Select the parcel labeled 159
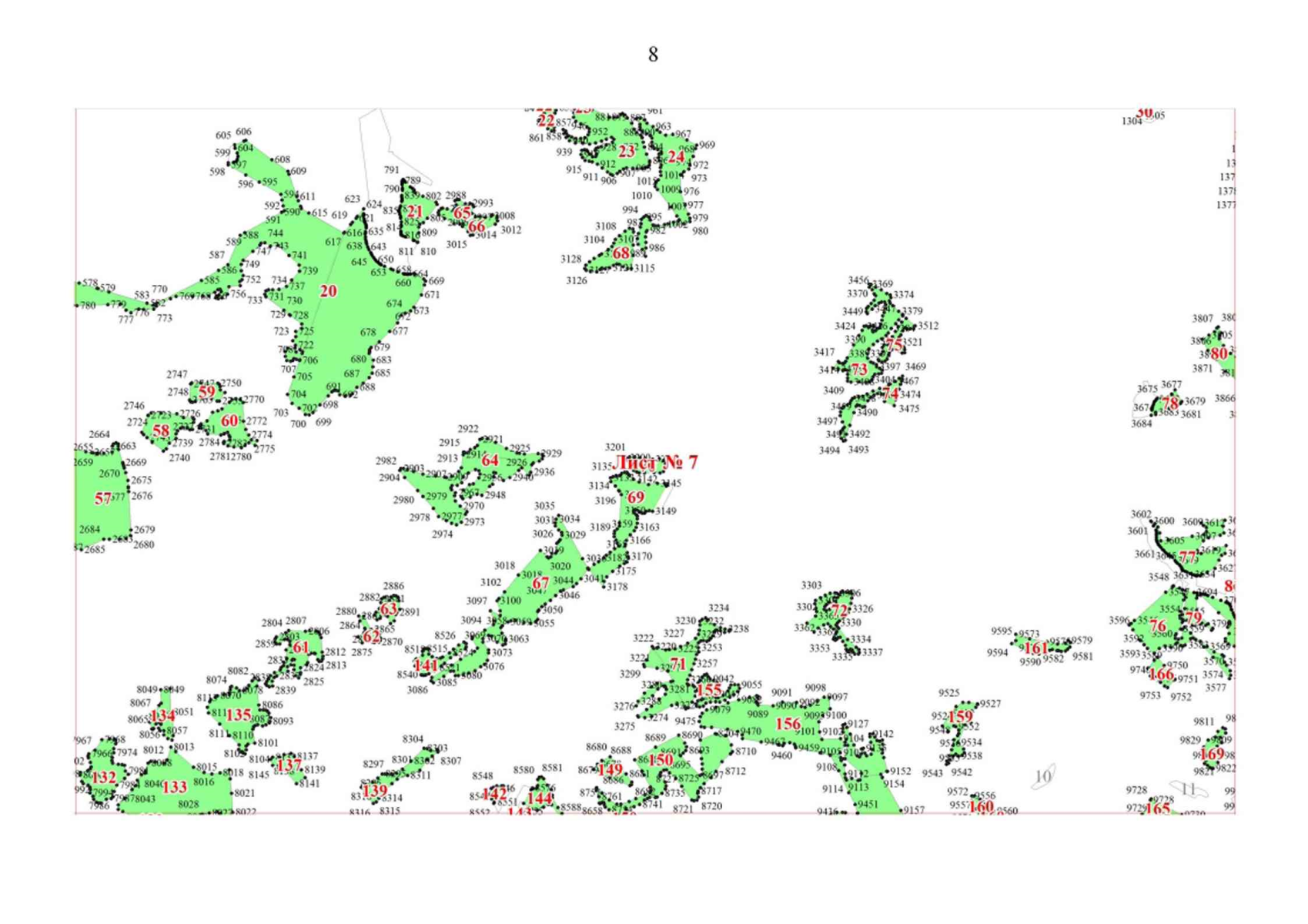The image size is (1308, 924). pos(960,717)
